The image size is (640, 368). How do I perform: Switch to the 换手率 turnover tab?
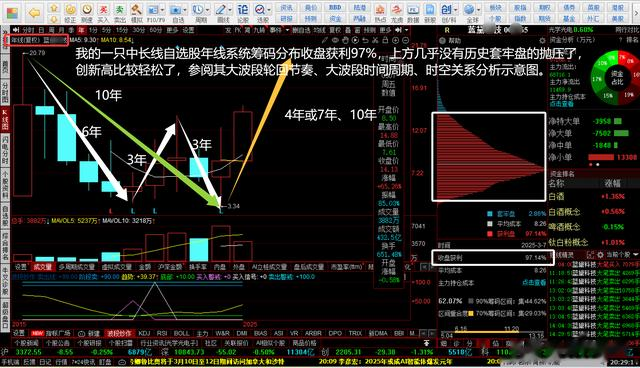197,267
